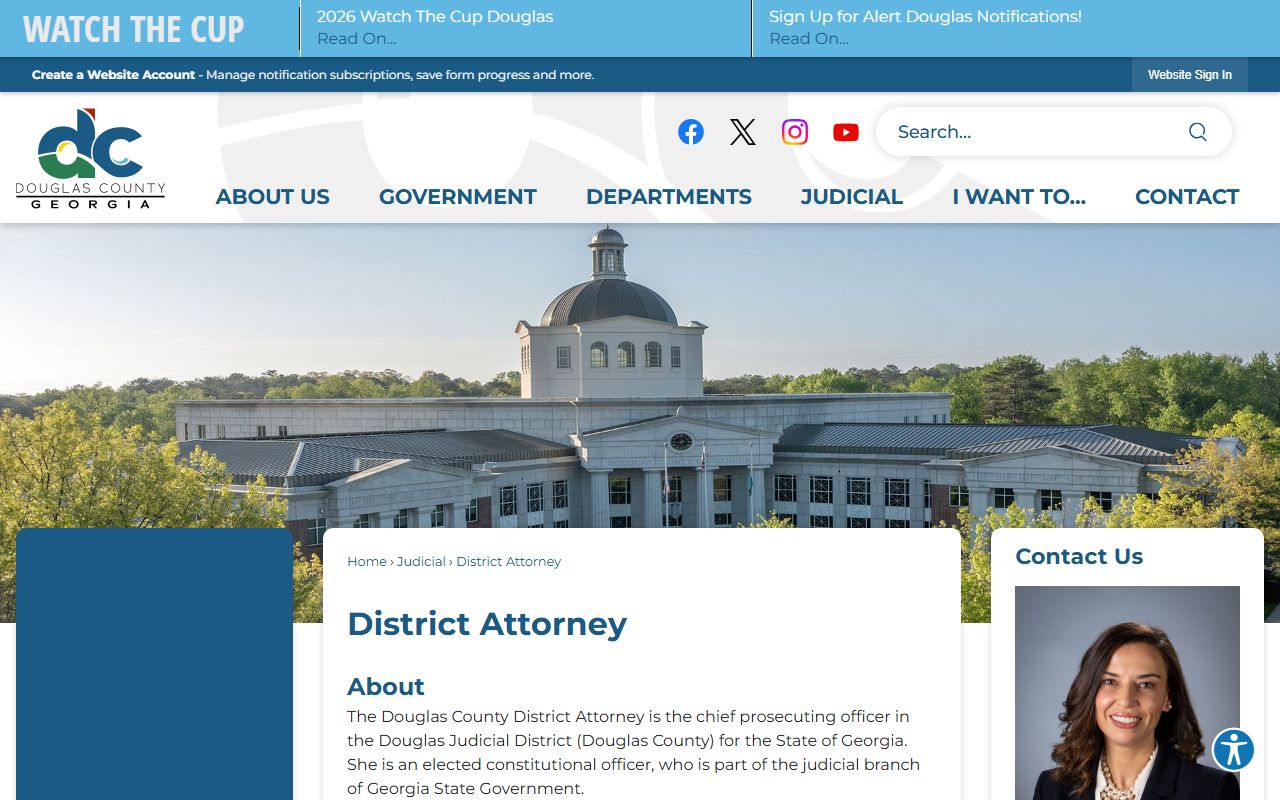Image resolution: width=1280 pixels, height=800 pixels.
Task: Open the YouTube social icon
Action: [x=846, y=132]
